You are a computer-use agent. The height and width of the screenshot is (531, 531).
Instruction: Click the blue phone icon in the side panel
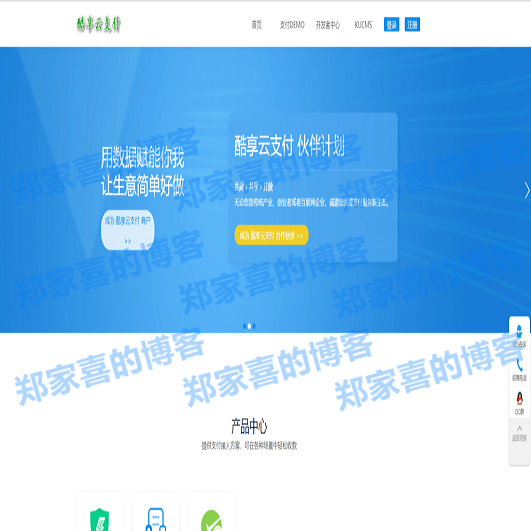pyautogui.click(x=519, y=365)
